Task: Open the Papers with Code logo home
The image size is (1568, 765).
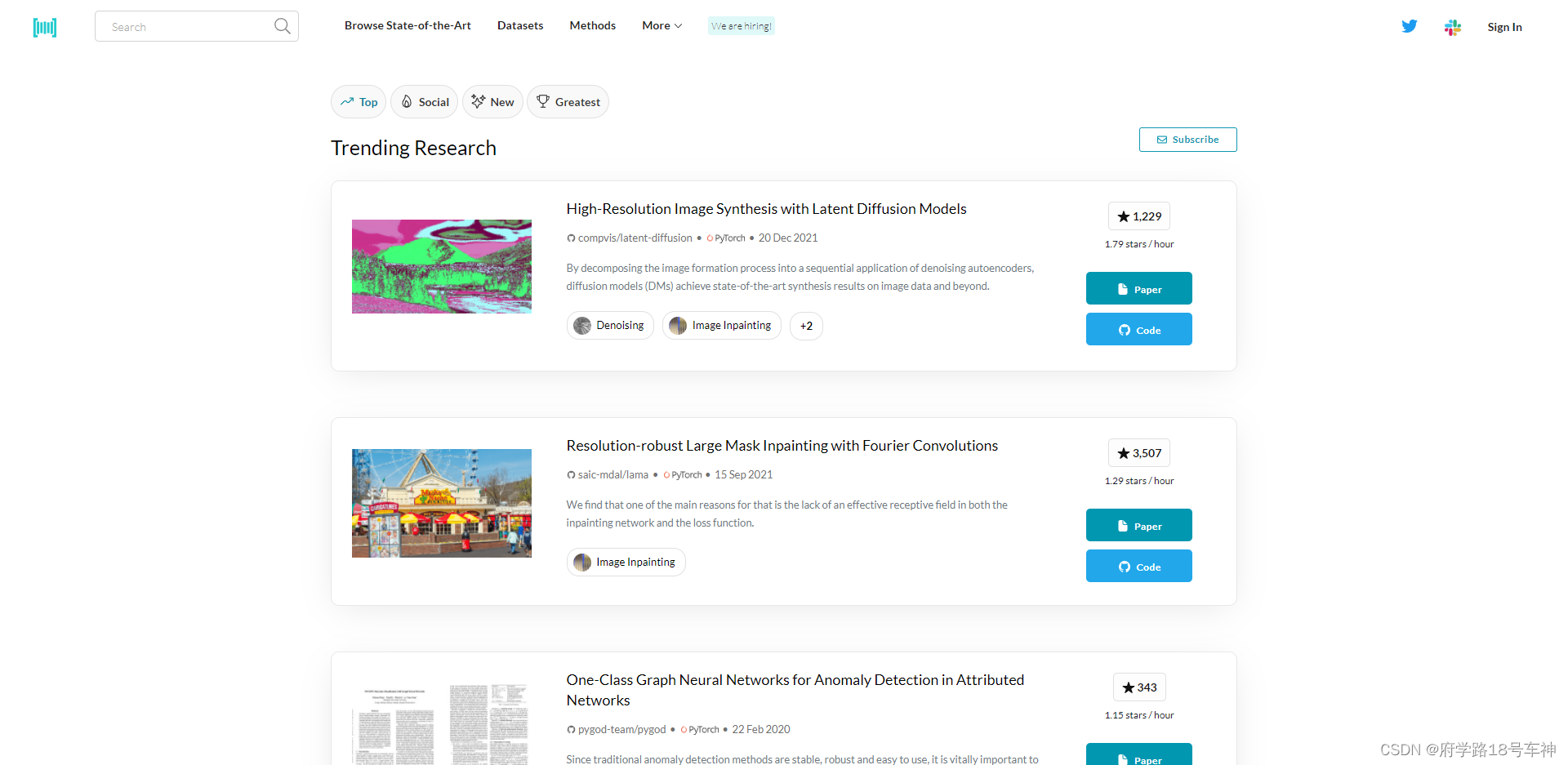Action: 45,28
